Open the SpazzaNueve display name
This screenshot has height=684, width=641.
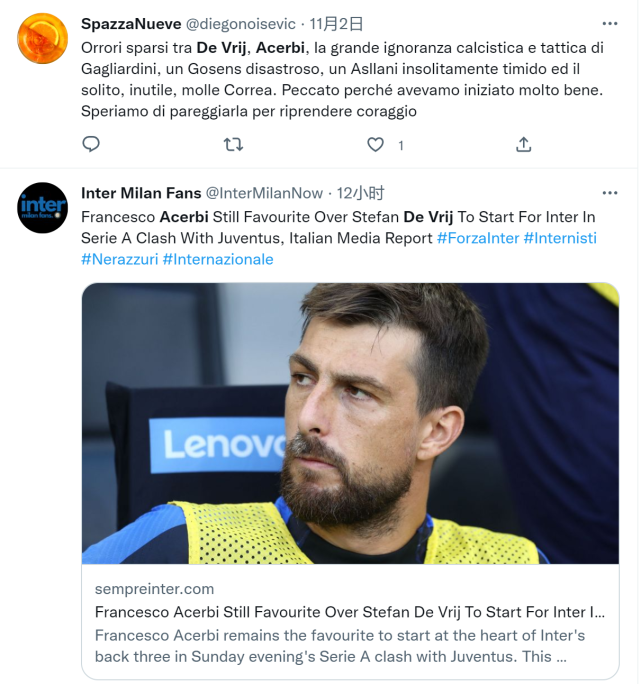tap(131, 24)
